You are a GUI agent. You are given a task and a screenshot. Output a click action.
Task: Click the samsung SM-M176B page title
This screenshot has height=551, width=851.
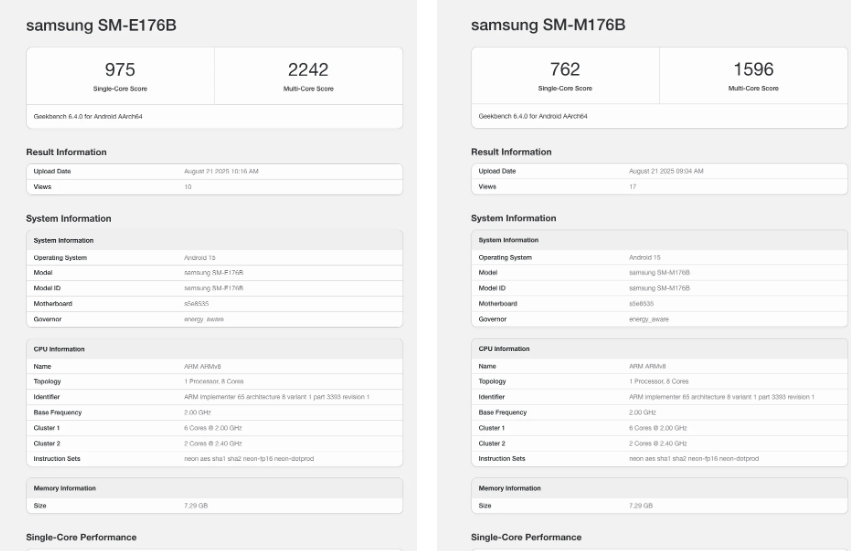click(548, 25)
